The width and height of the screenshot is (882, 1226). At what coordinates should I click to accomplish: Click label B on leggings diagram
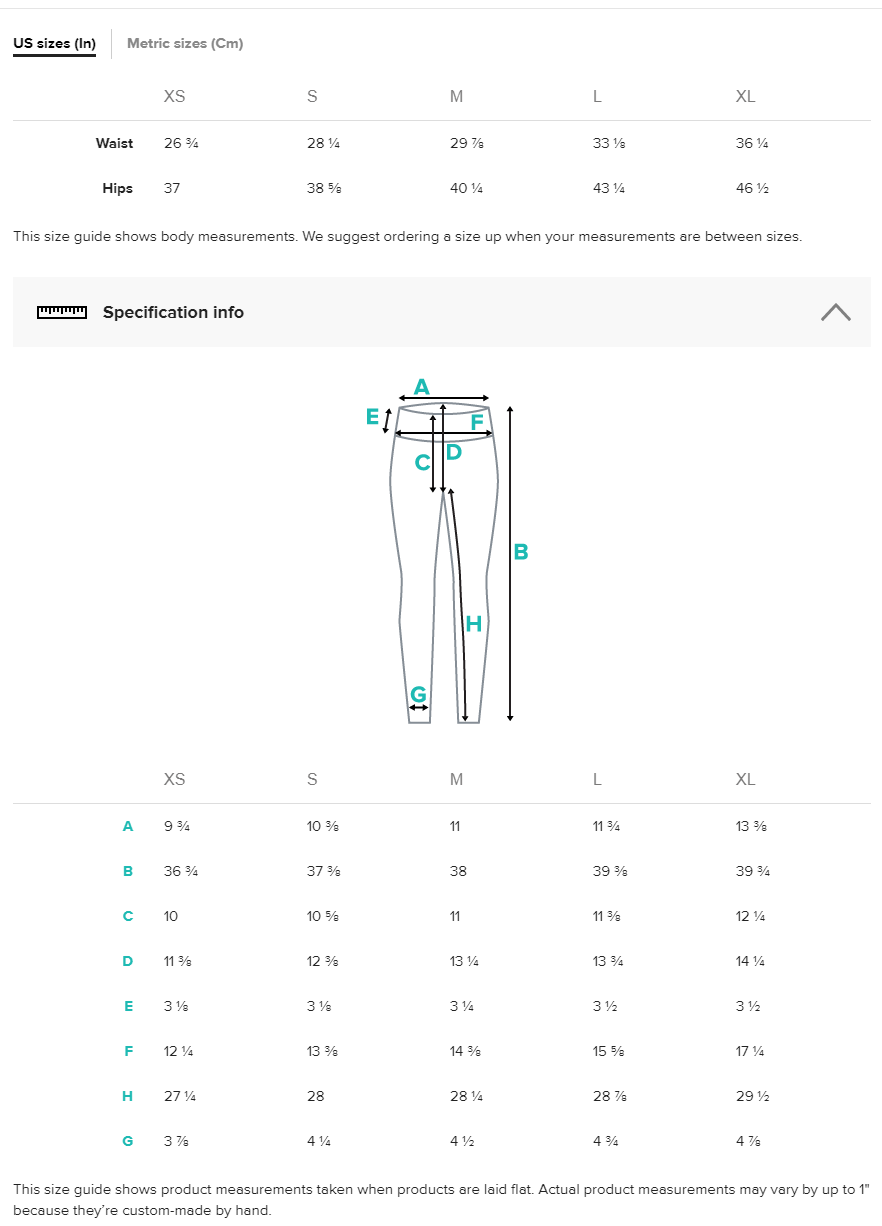click(x=521, y=552)
